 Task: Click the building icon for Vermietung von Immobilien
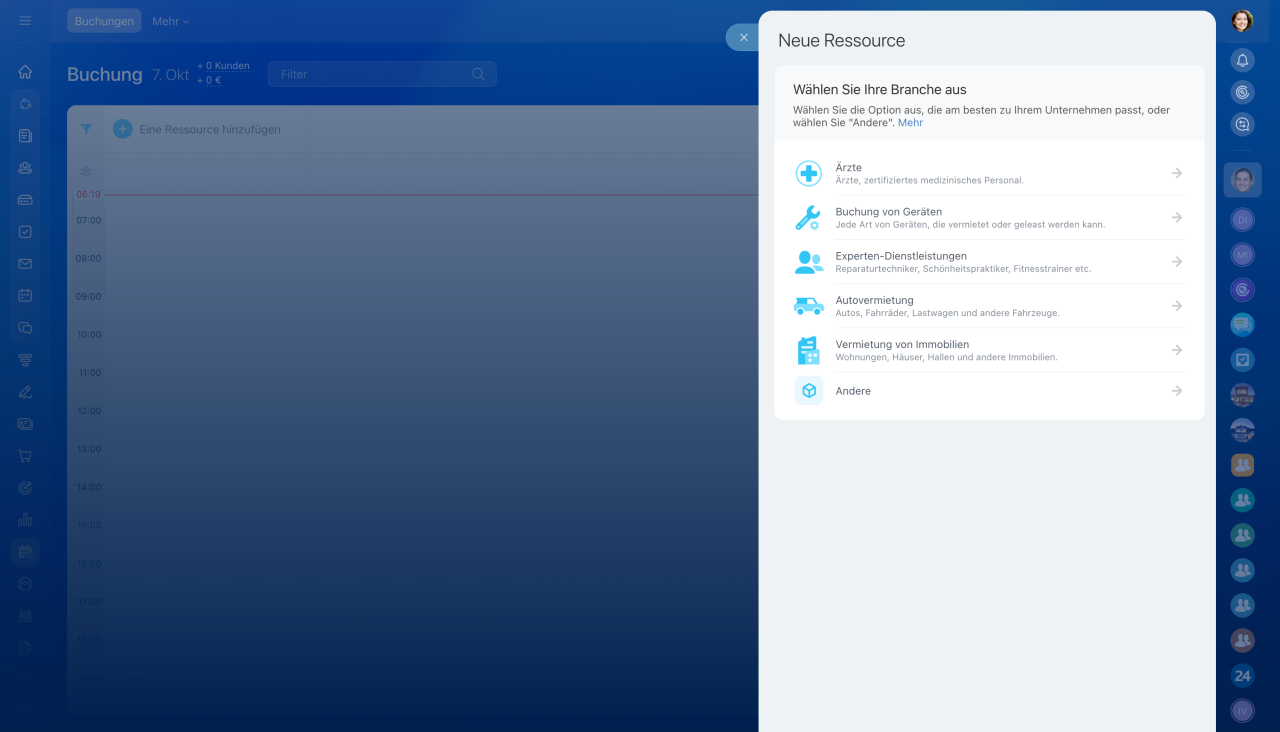[x=808, y=350]
